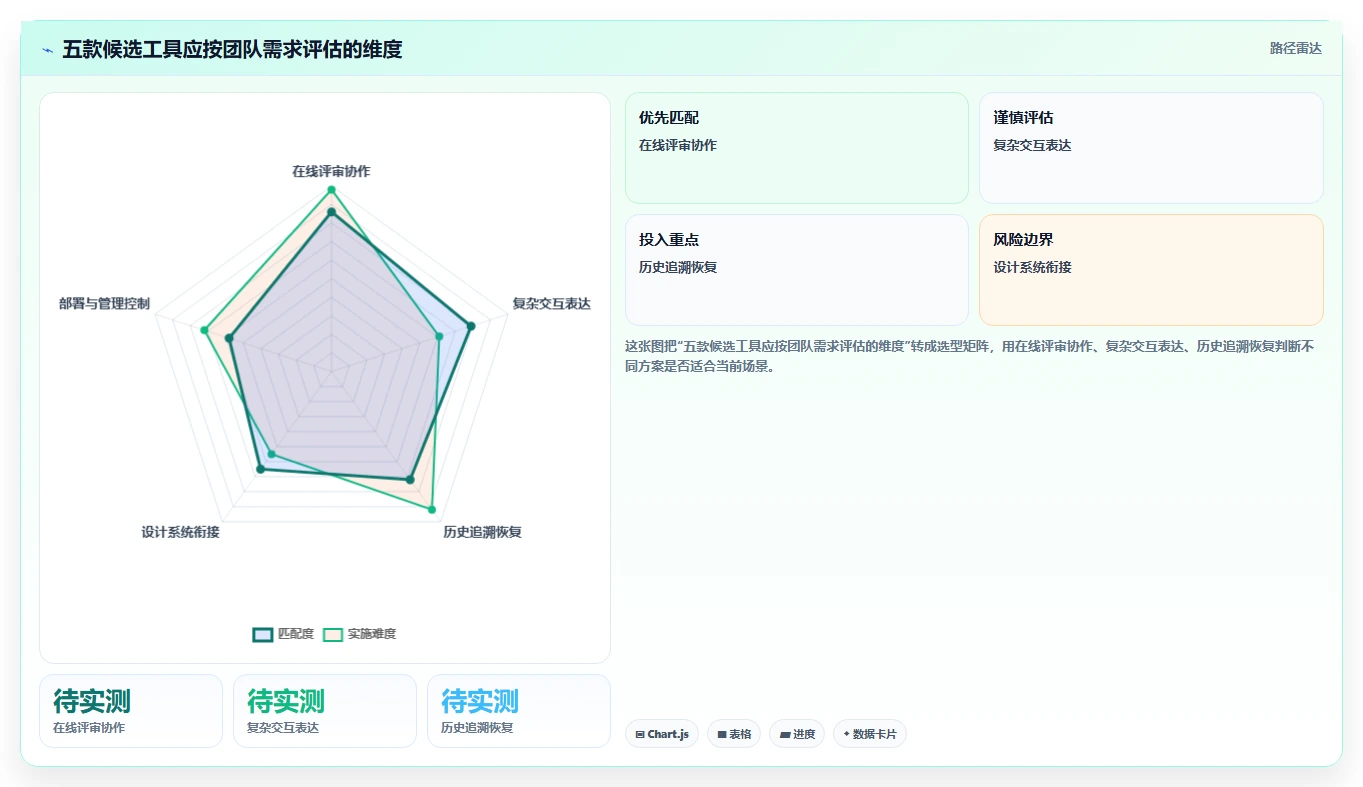Click the 匹配度 data point at 复杂交互表达
The width and height of the screenshot is (1363, 787).
pyautogui.click(x=471, y=325)
